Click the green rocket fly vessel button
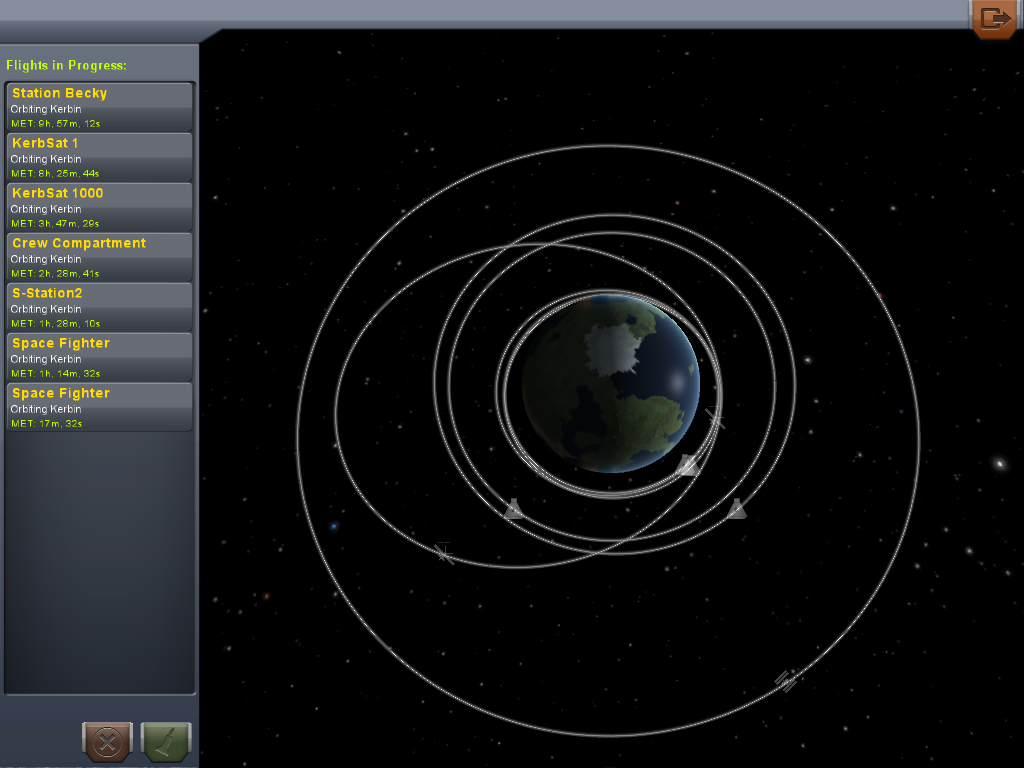The width and height of the screenshot is (1024, 768). 166,742
